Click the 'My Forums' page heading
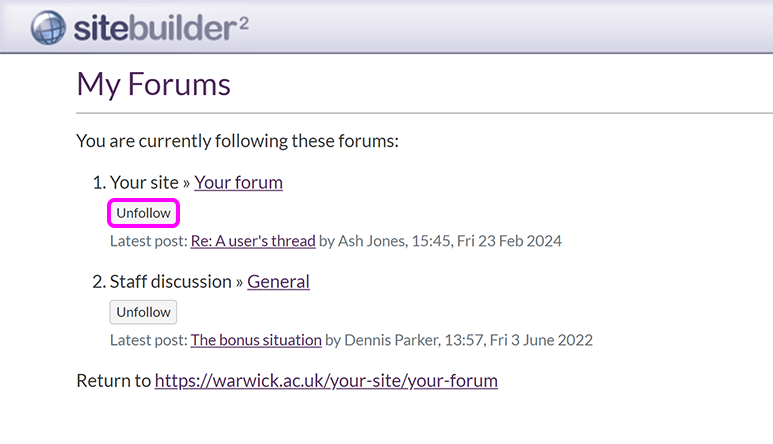 153,84
